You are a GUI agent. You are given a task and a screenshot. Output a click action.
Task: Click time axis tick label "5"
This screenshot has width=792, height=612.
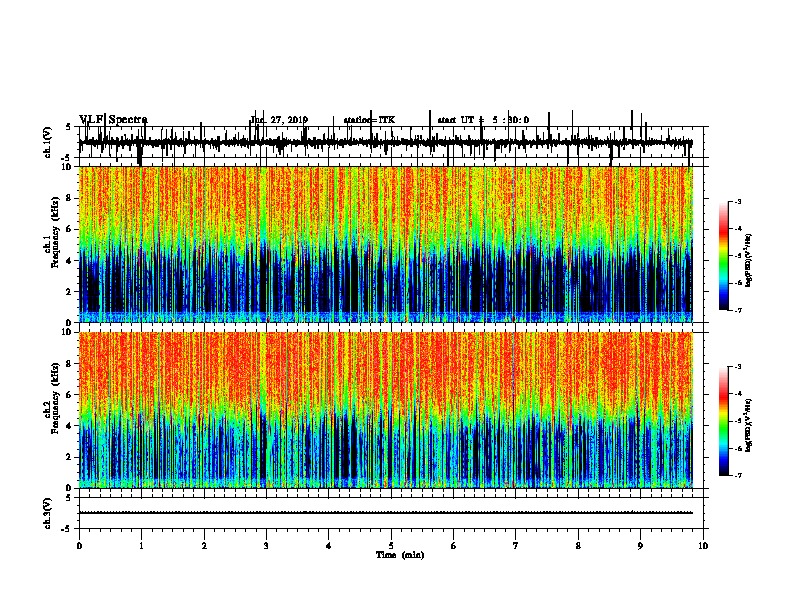391,546
